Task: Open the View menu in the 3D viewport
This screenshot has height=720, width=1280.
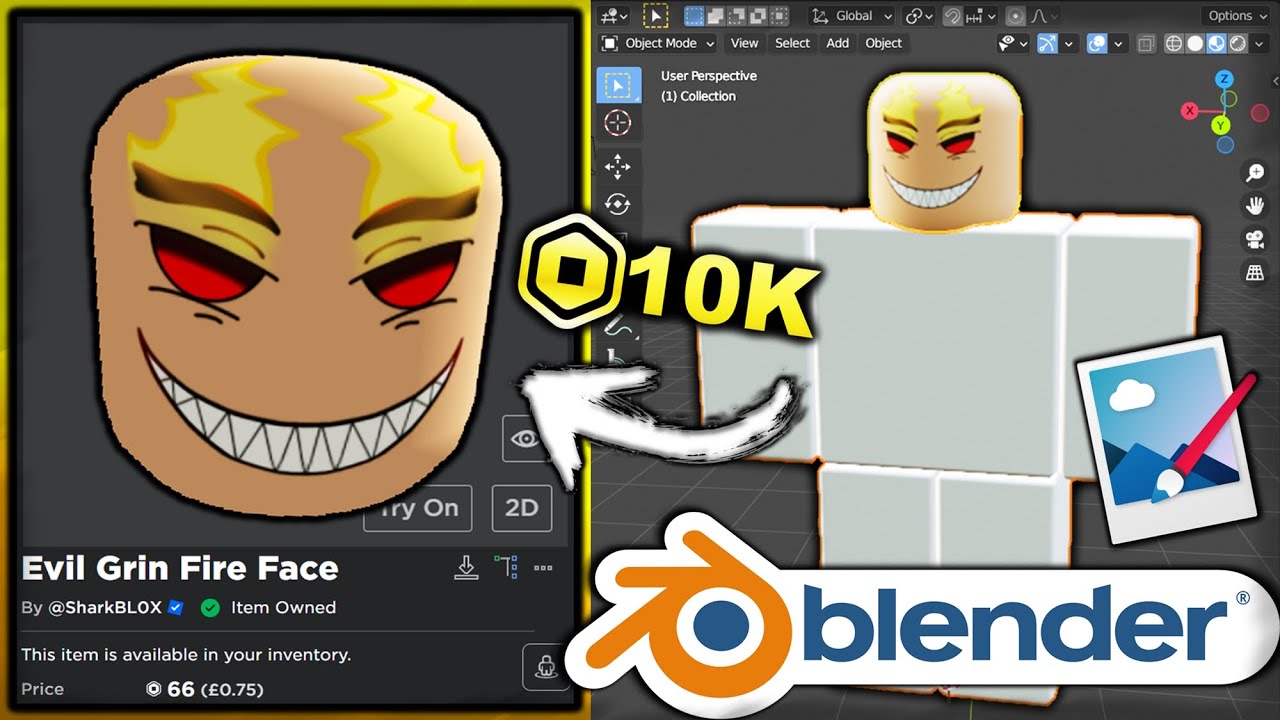Action: click(744, 43)
